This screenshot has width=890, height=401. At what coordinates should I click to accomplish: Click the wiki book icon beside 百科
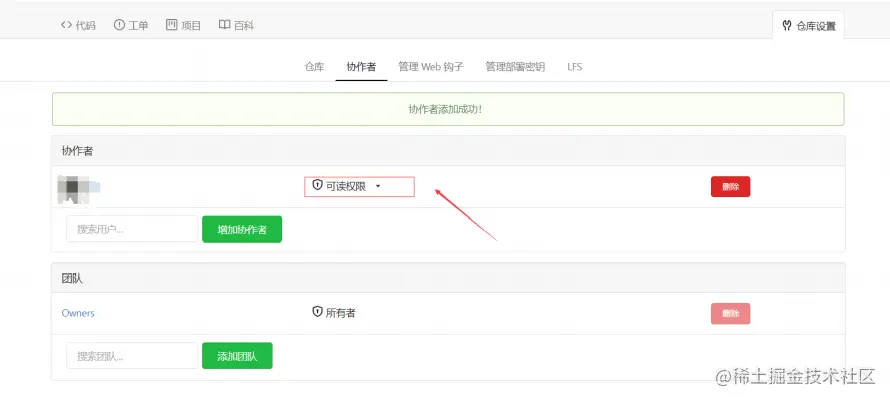[224, 25]
